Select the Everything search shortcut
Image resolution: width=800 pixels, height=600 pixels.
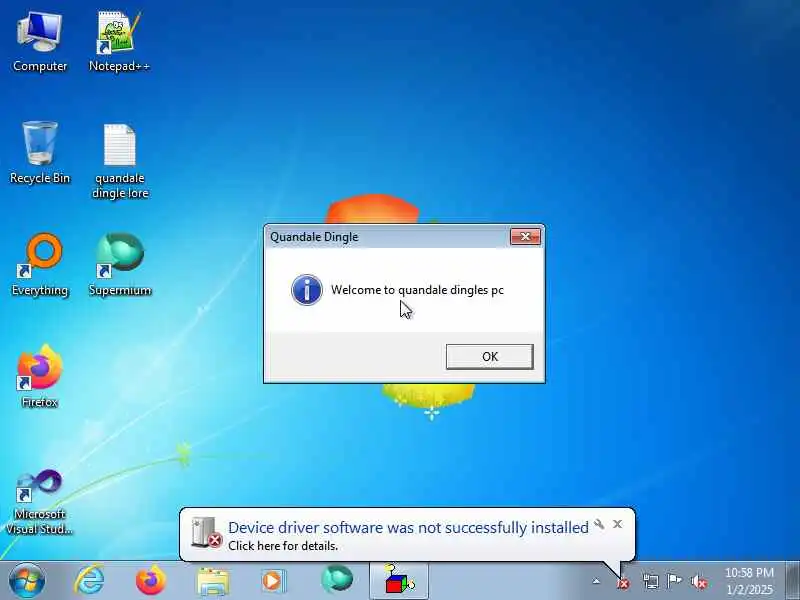pos(40,265)
